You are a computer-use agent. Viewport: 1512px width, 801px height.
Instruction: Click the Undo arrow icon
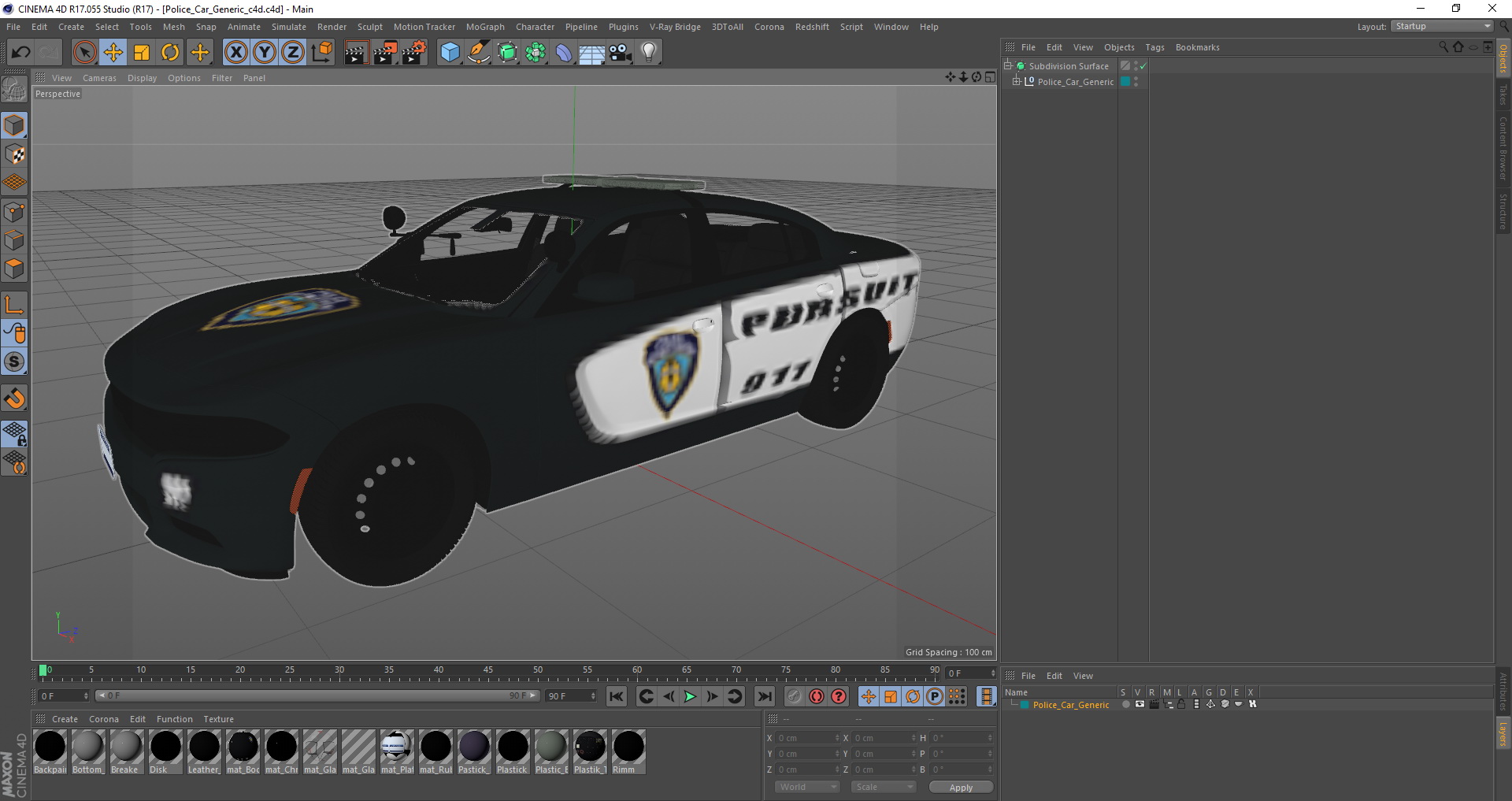[x=20, y=53]
